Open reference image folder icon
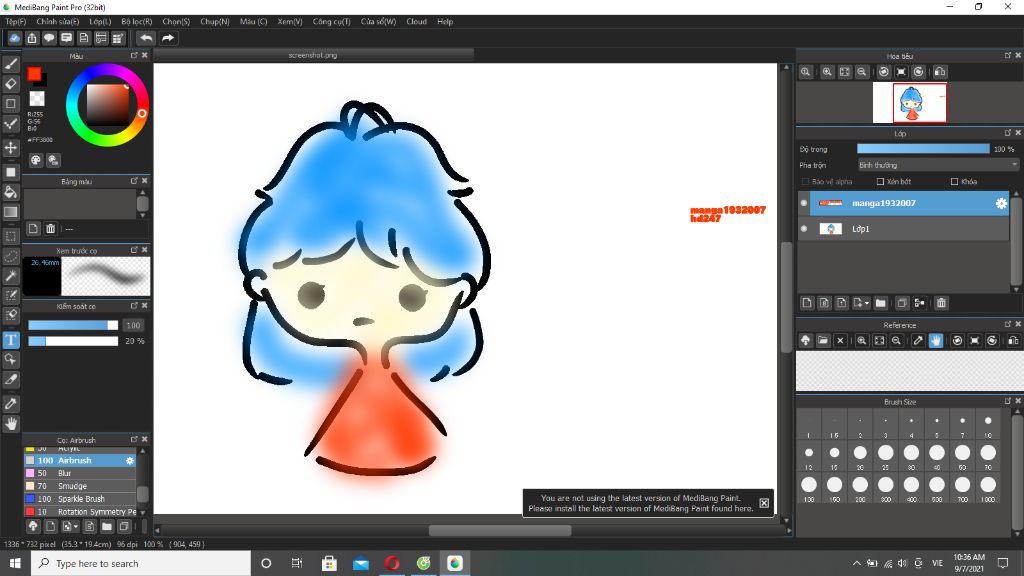 [x=823, y=340]
